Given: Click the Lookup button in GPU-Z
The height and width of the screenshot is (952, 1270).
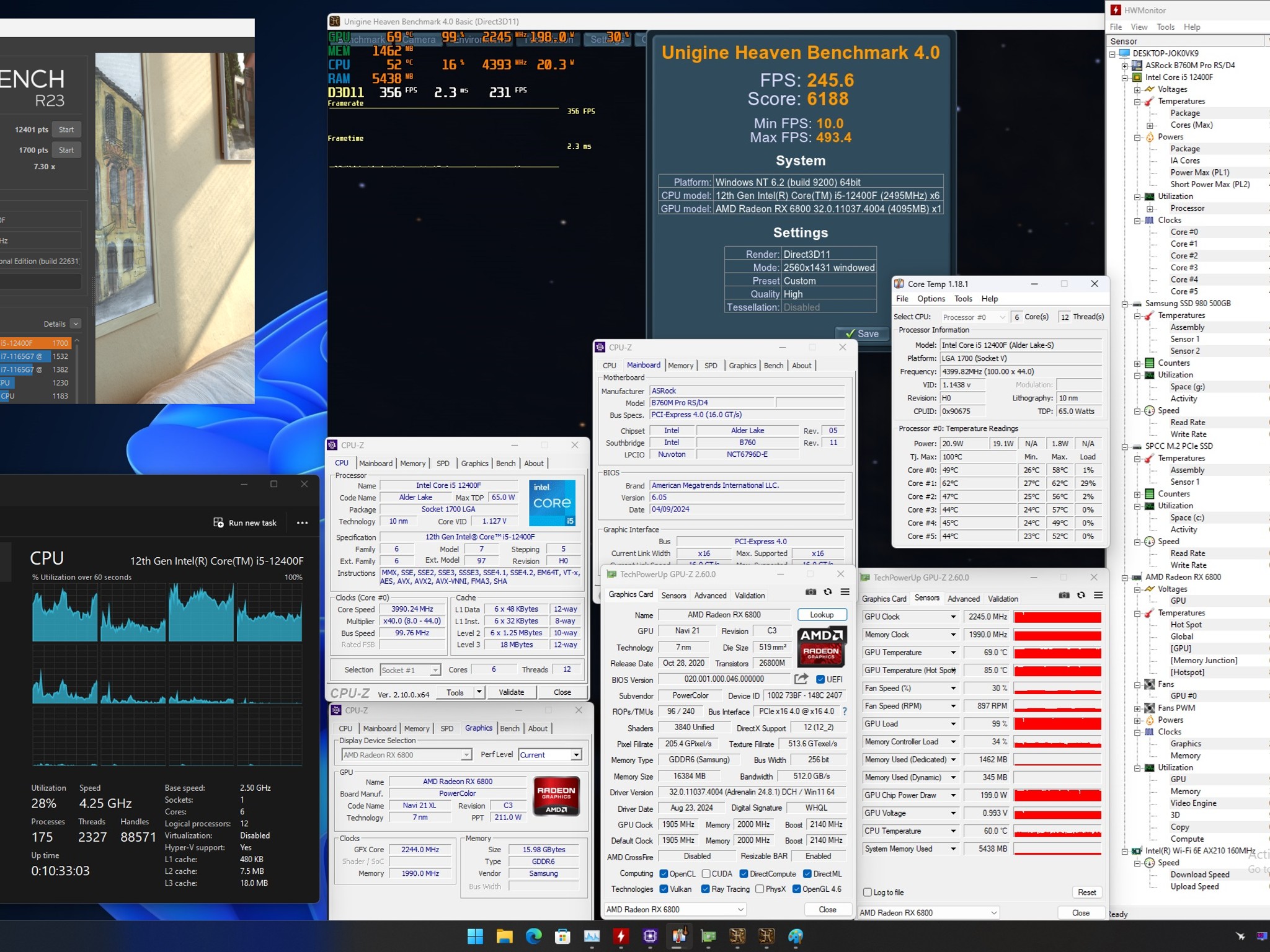Looking at the screenshot, I should [822, 614].
